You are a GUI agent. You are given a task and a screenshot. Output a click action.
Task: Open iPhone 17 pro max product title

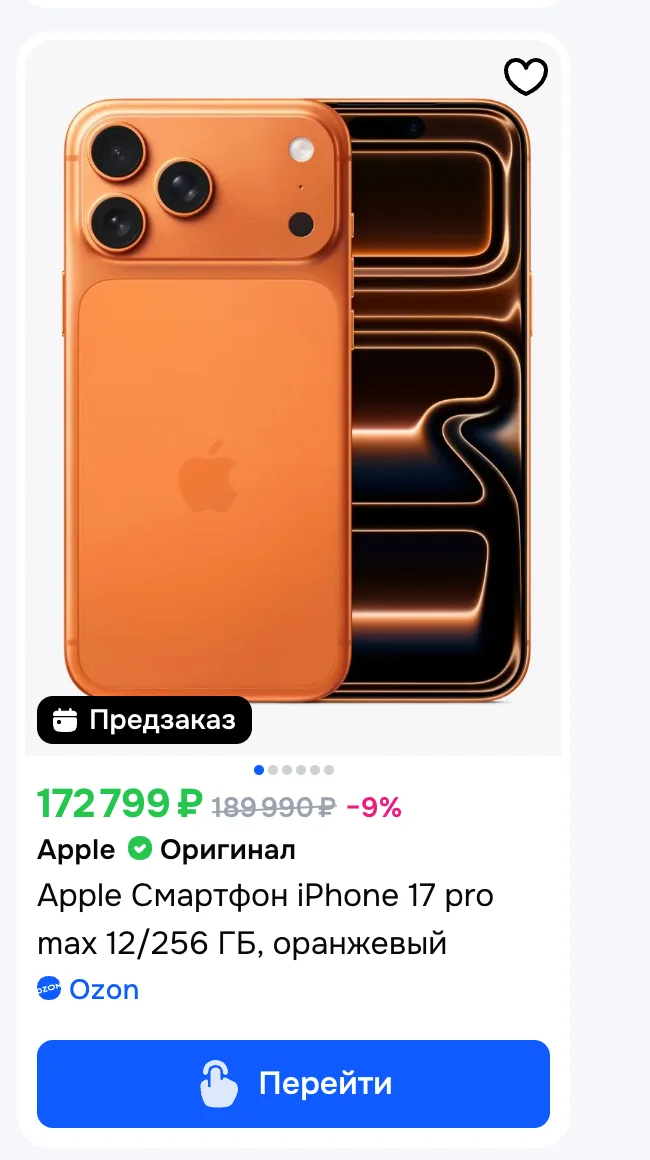click(265, 920)
